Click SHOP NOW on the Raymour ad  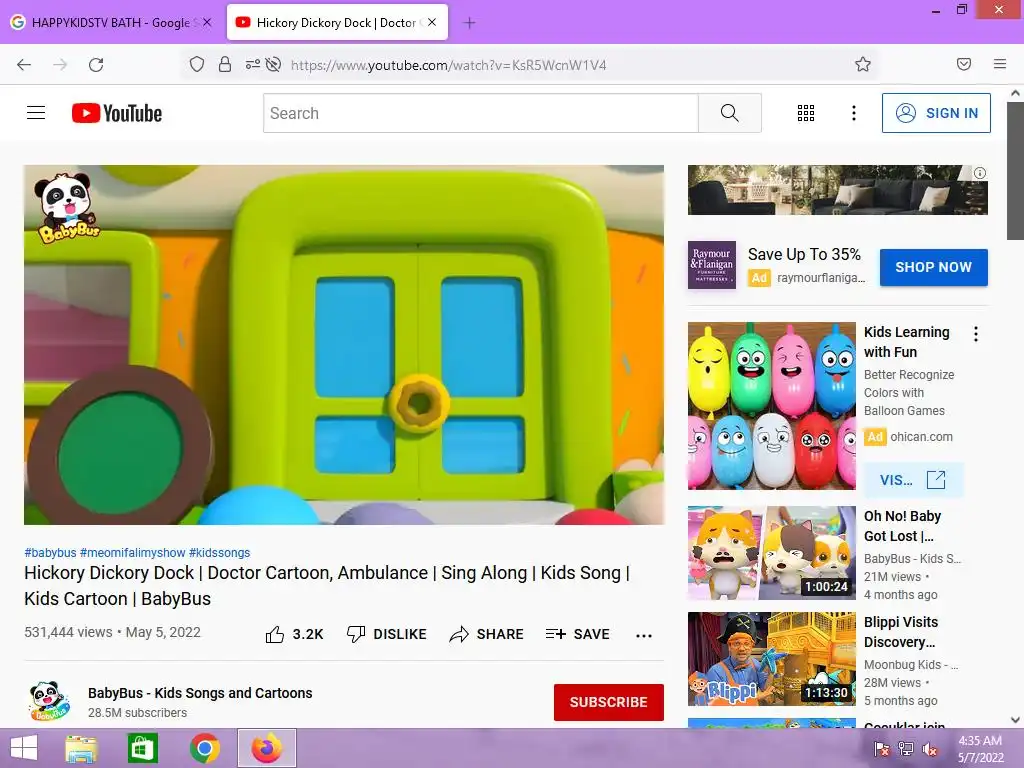click(x=933, y=267)
